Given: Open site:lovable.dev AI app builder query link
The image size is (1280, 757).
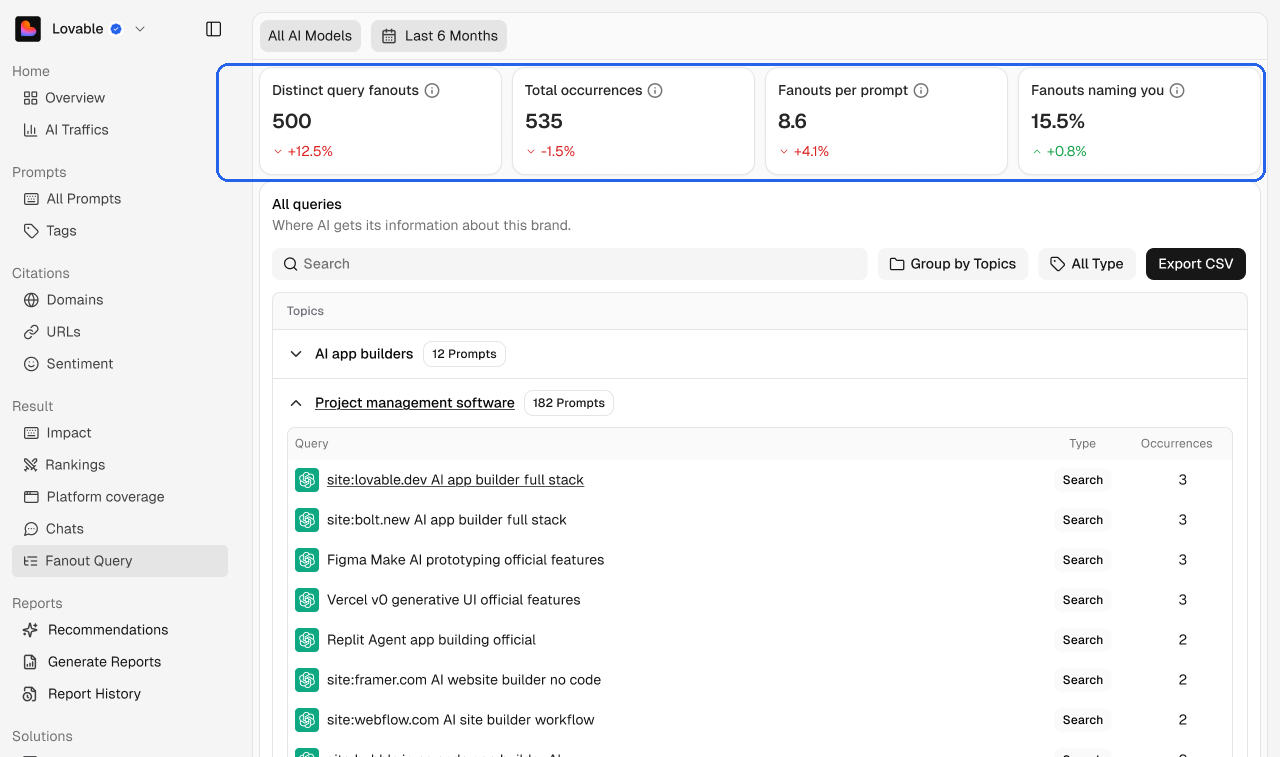Looking at the screenshot, I should pos(455,480).
